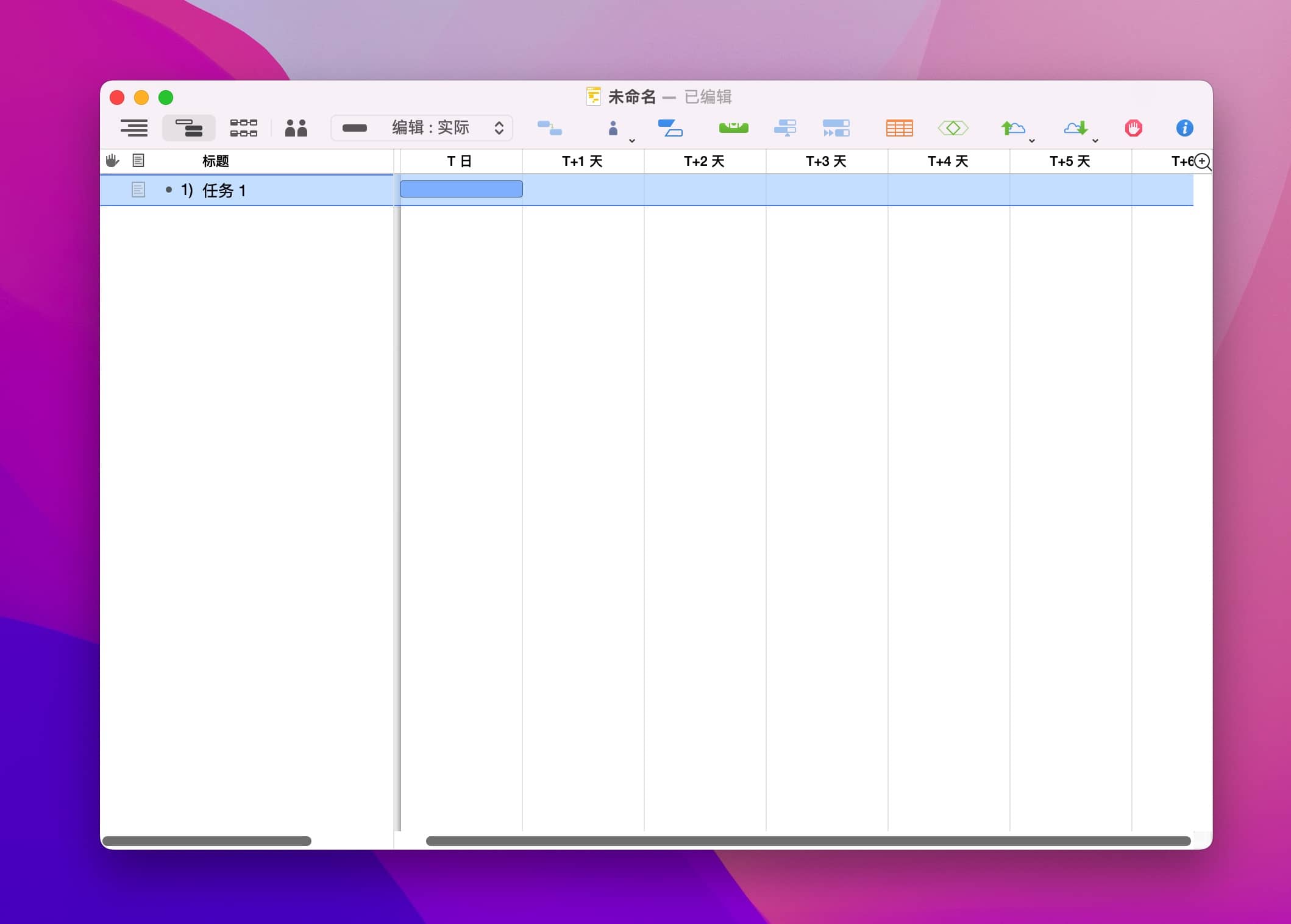Screen dimensions: 1291x924
Task: Click the blue set baseline icon
Action: pos(670,128)
